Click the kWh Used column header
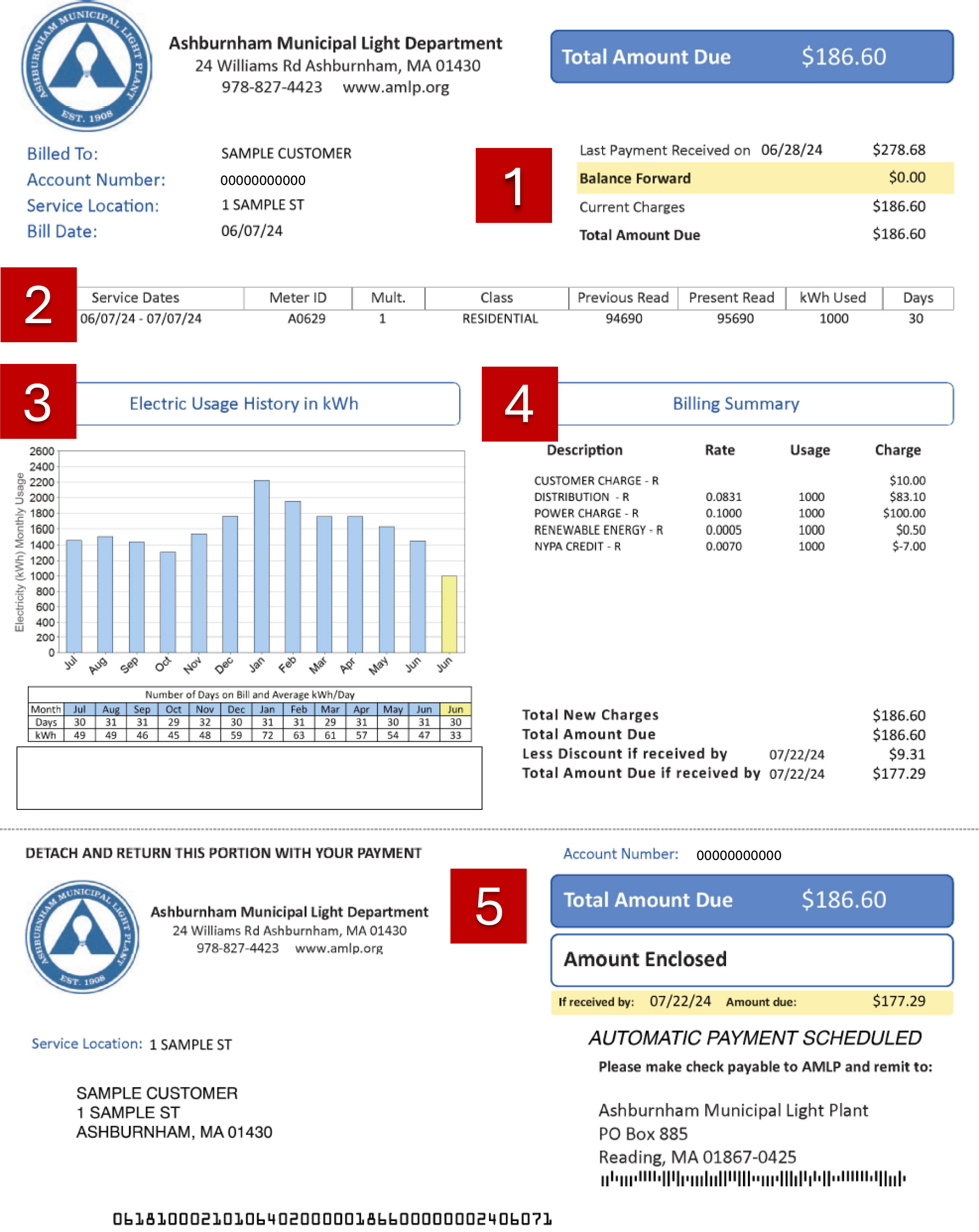This screenshot has width=979, height=1232. click(x=832, y=298)
